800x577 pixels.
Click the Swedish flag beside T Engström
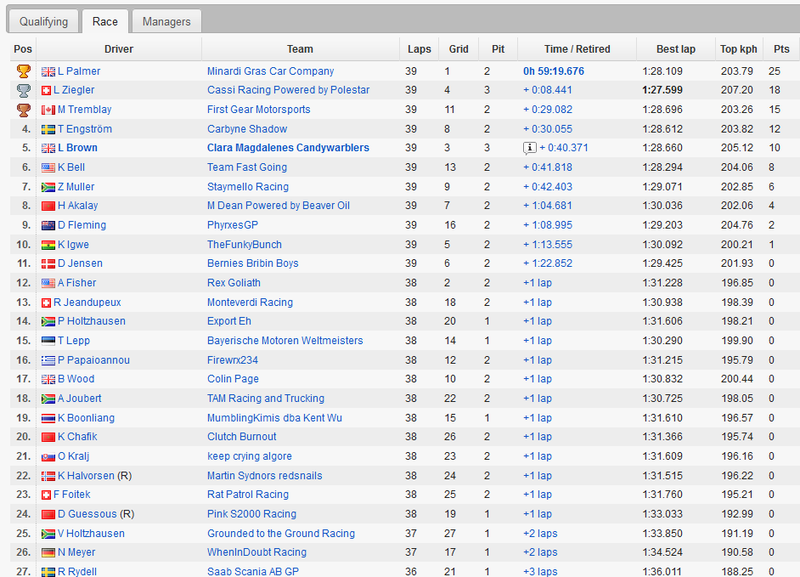click(x=48, y=130)
